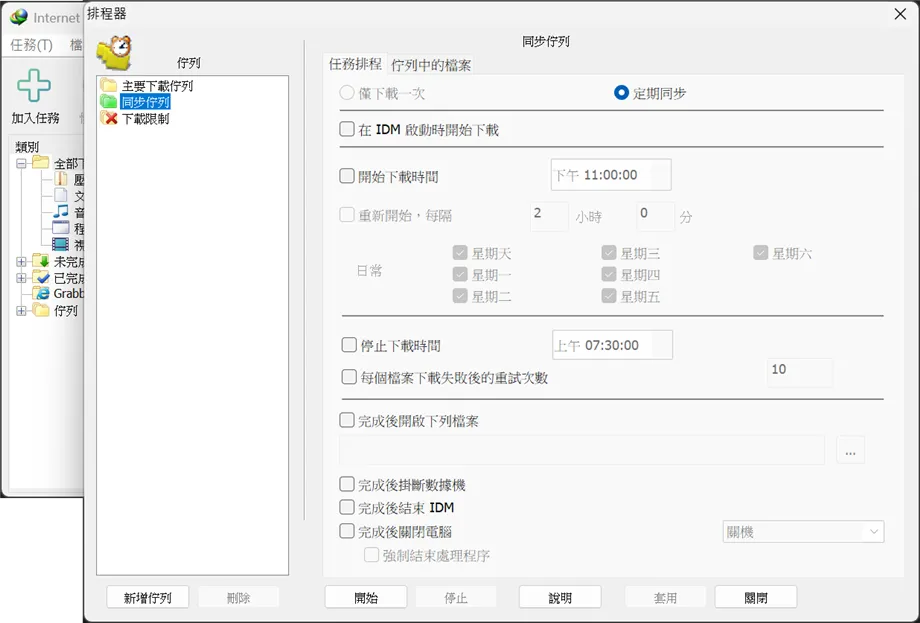
Task: Open the 任務(T) menu in IDM window
Action: click(32, 45)
